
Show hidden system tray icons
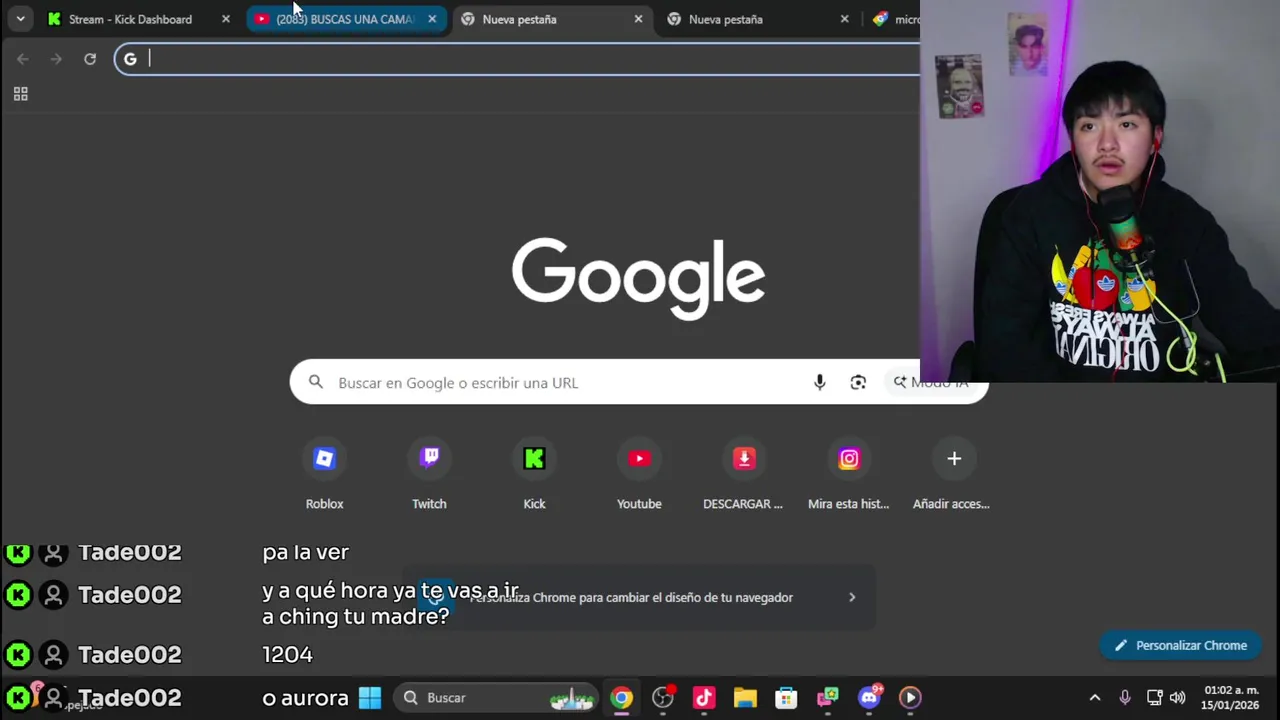coord(1095,697)
